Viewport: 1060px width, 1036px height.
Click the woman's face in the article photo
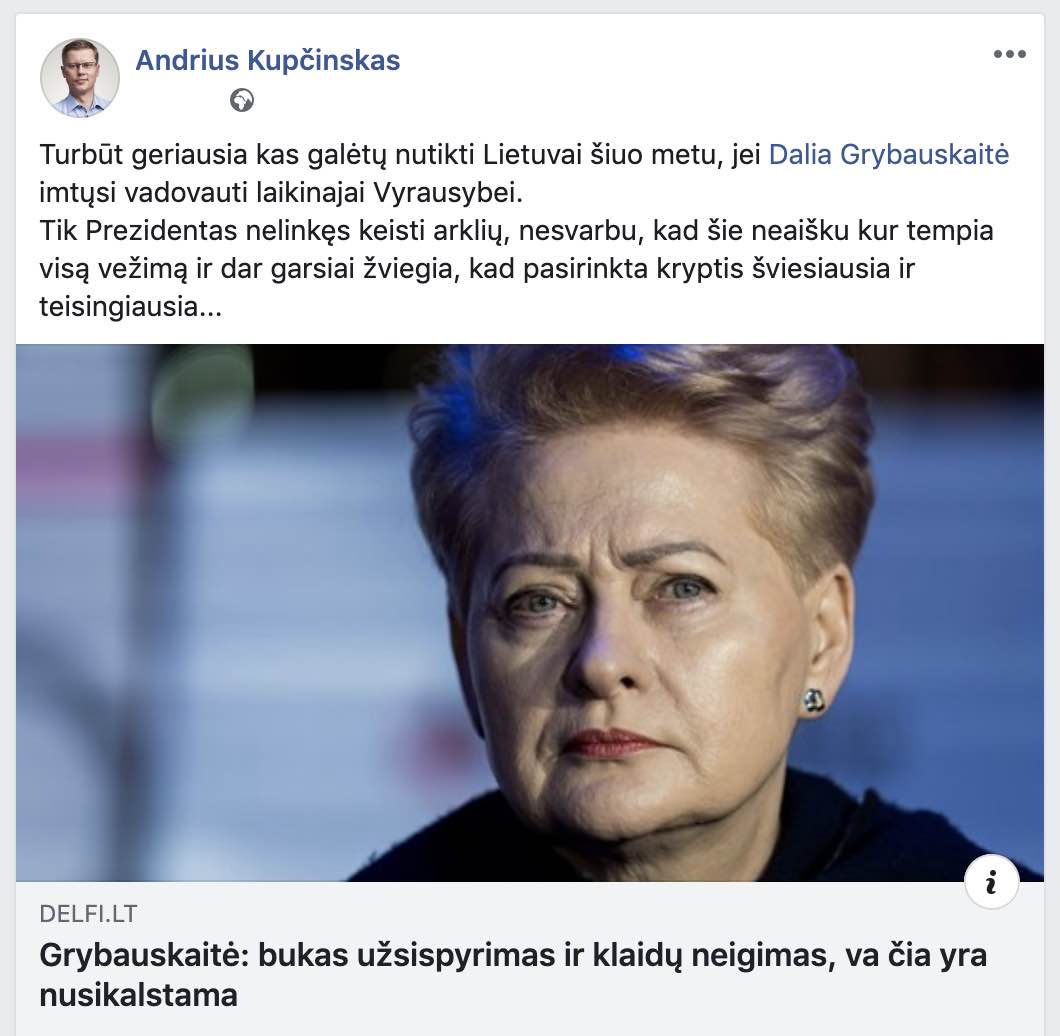pyautogui.click(x=649, y=642)
